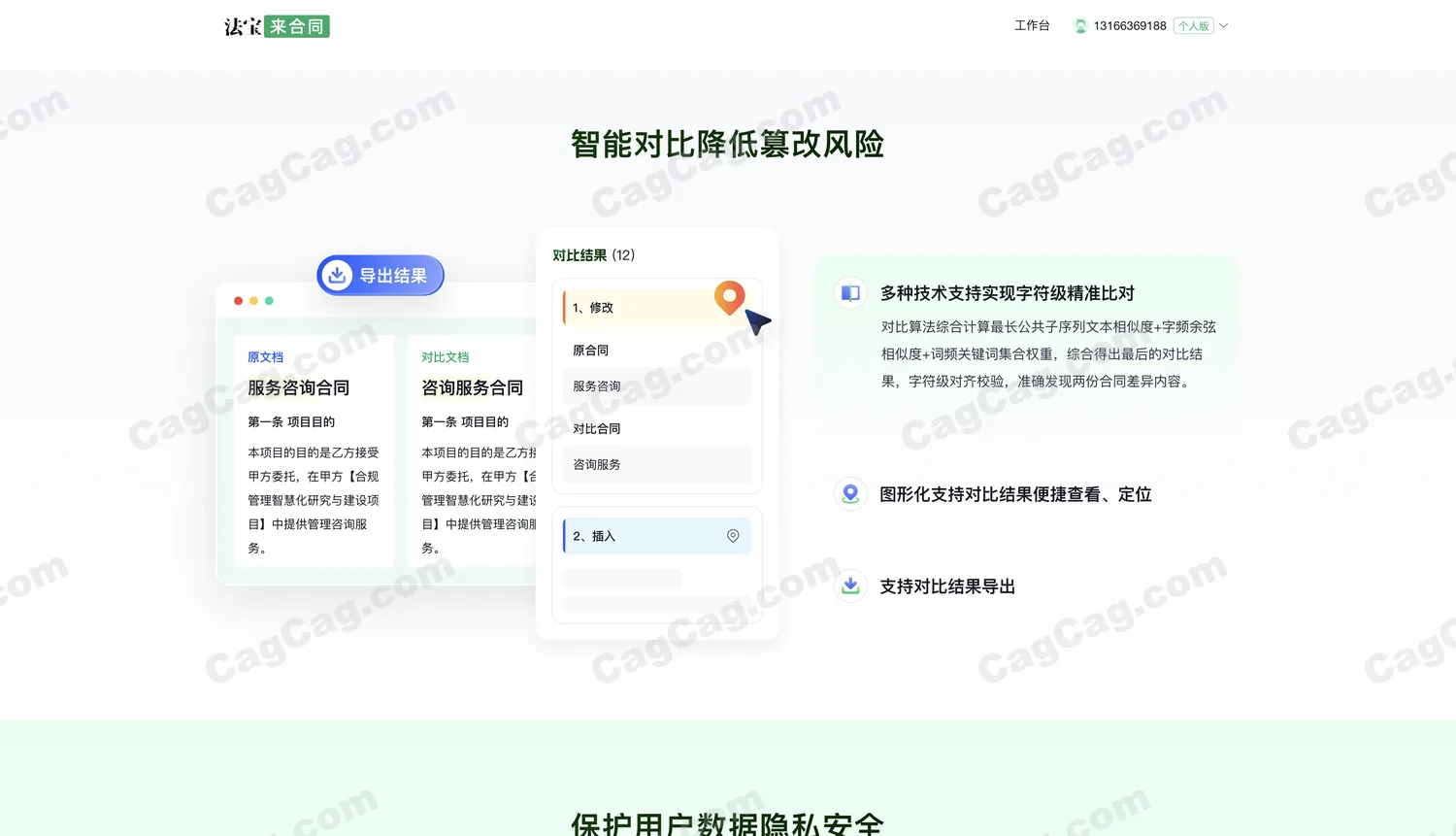Click the 导出结果 export button
The width and height of the screenshot is (1456, 836).
381,276
